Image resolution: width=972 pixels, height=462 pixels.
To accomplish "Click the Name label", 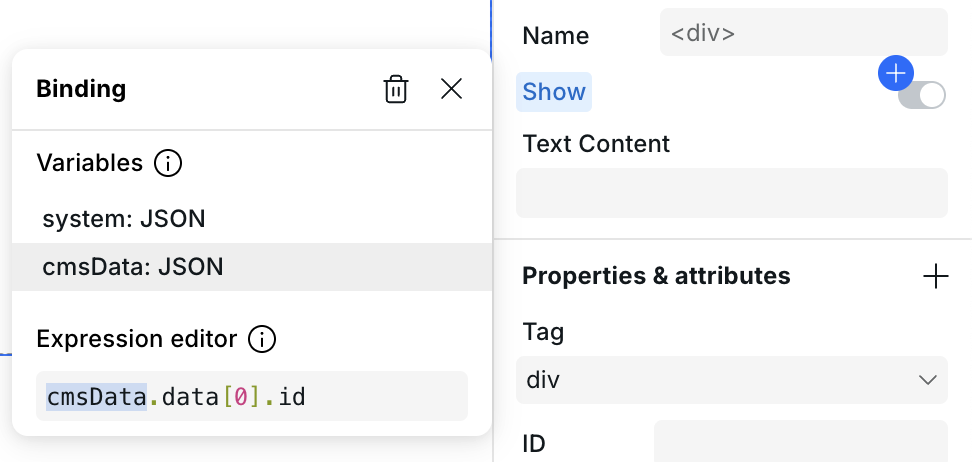I will pyautogui.click(x=555, y=35).
